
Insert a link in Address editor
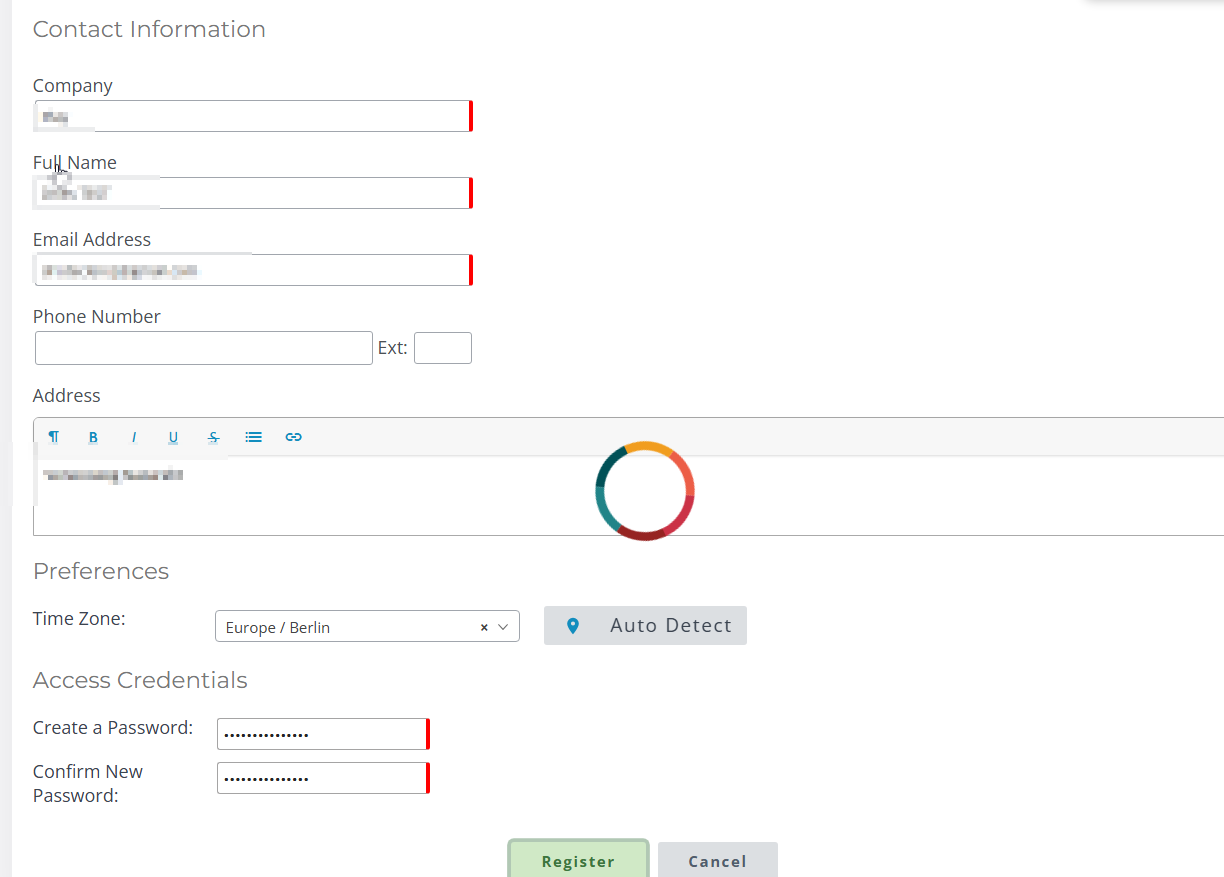(x=293, y=437)
